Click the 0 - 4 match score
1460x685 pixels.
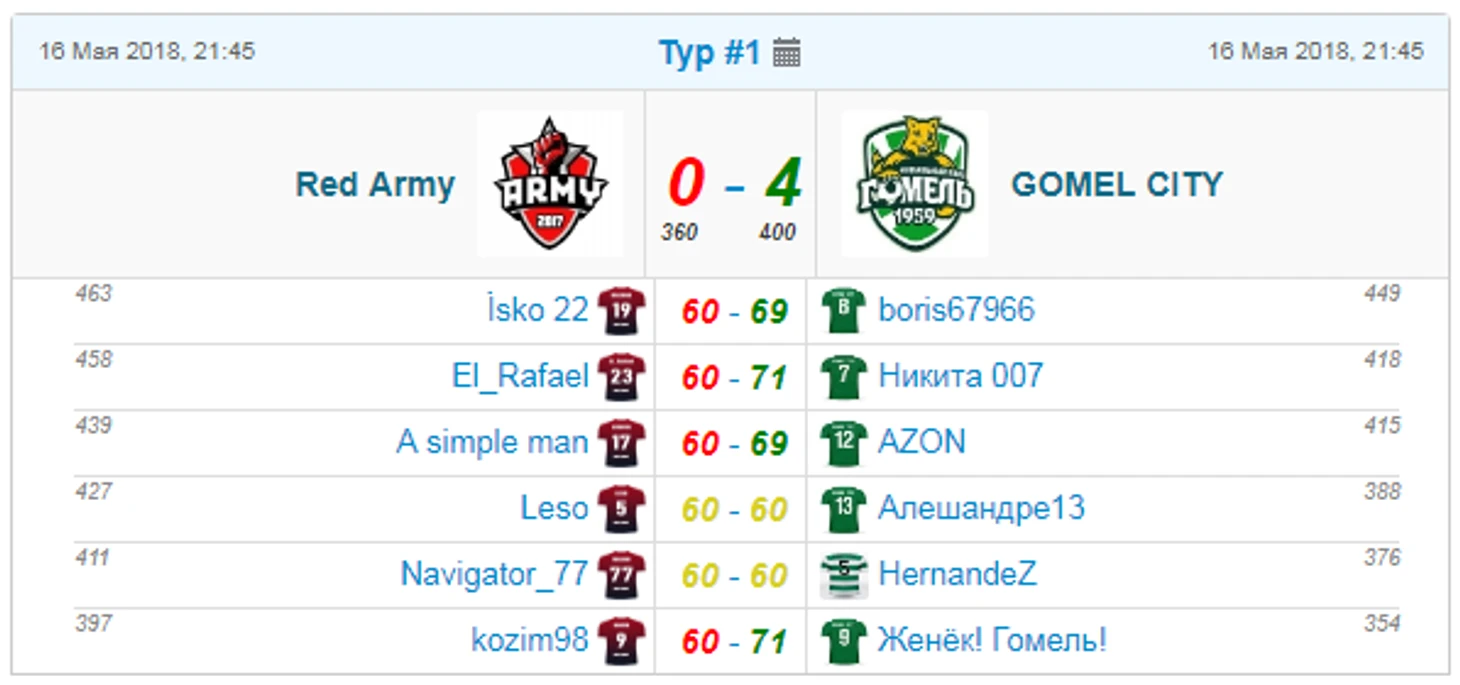(x=735, y=184)
